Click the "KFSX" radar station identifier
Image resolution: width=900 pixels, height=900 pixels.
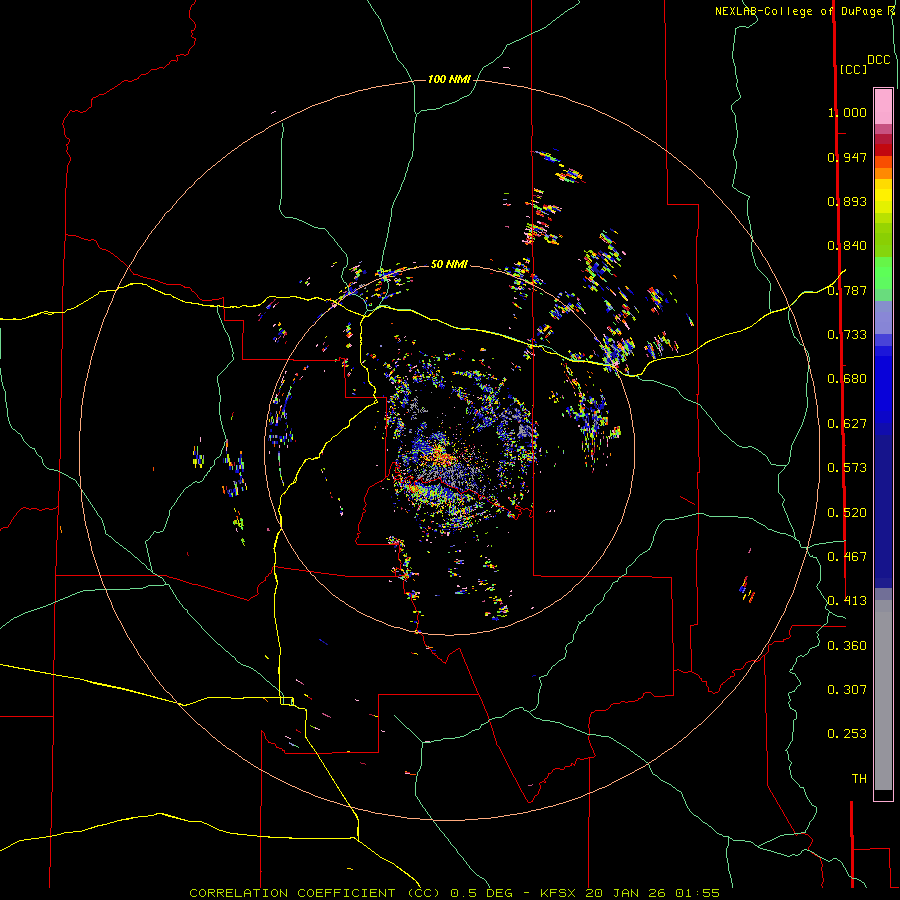pos(560,893)
